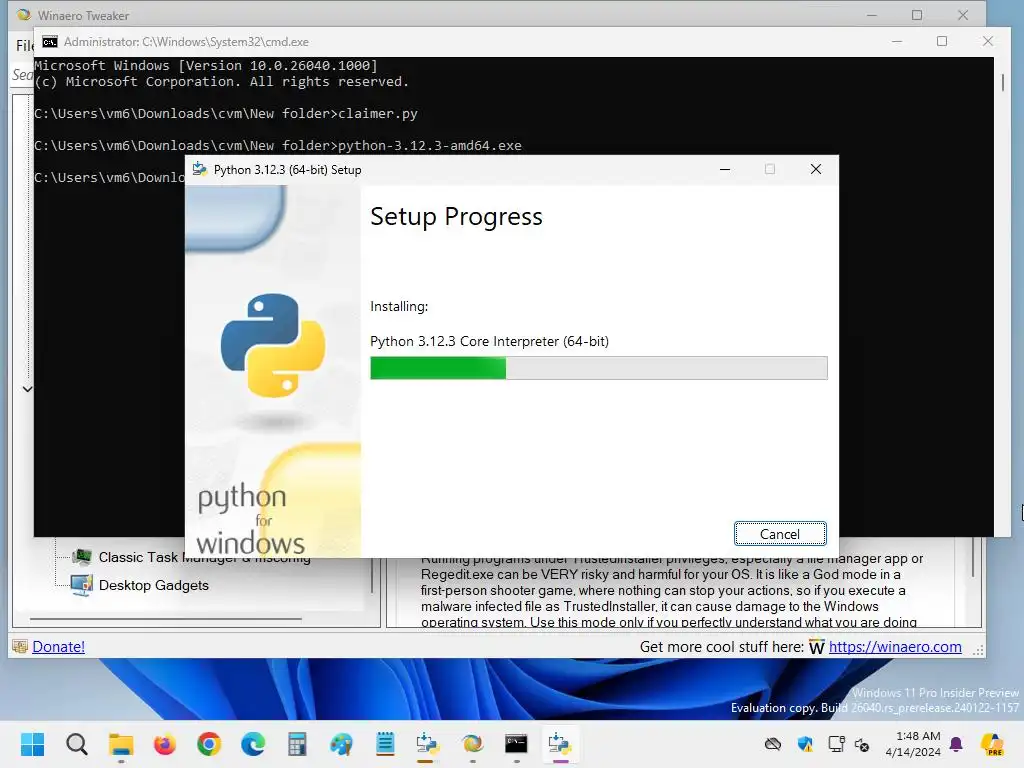1024x768 pixels.
Task: Minimize the Administrator cmd.exe window
Action: click(897, 41)
